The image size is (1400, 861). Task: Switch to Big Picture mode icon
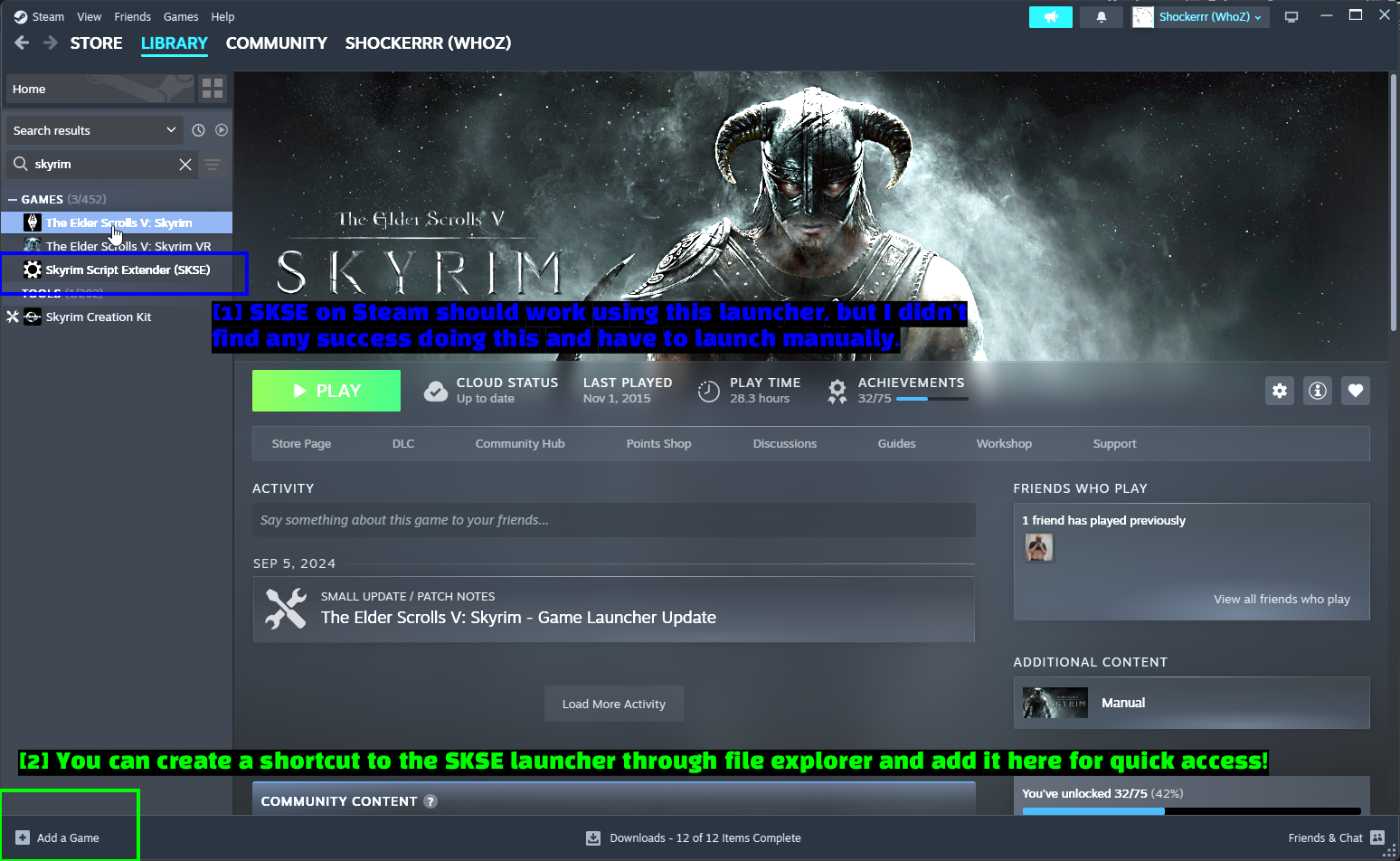(1291, 17)
